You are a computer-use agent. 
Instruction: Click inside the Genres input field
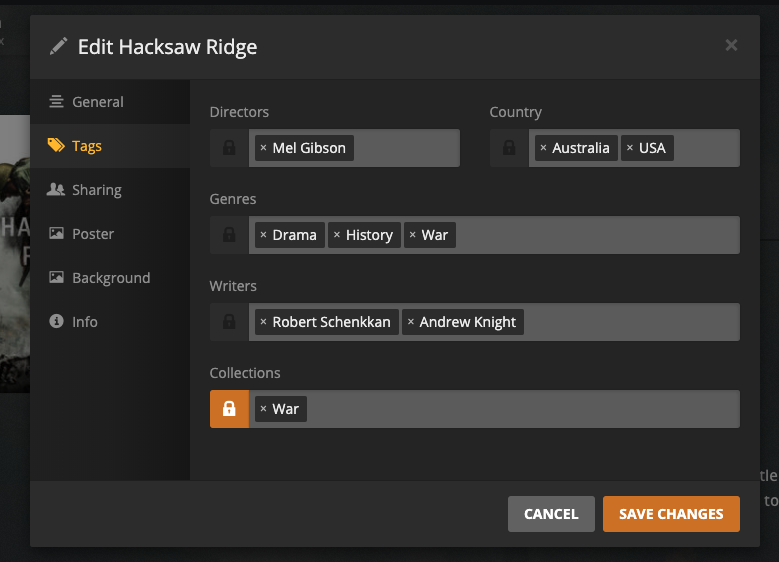[494, 235]
